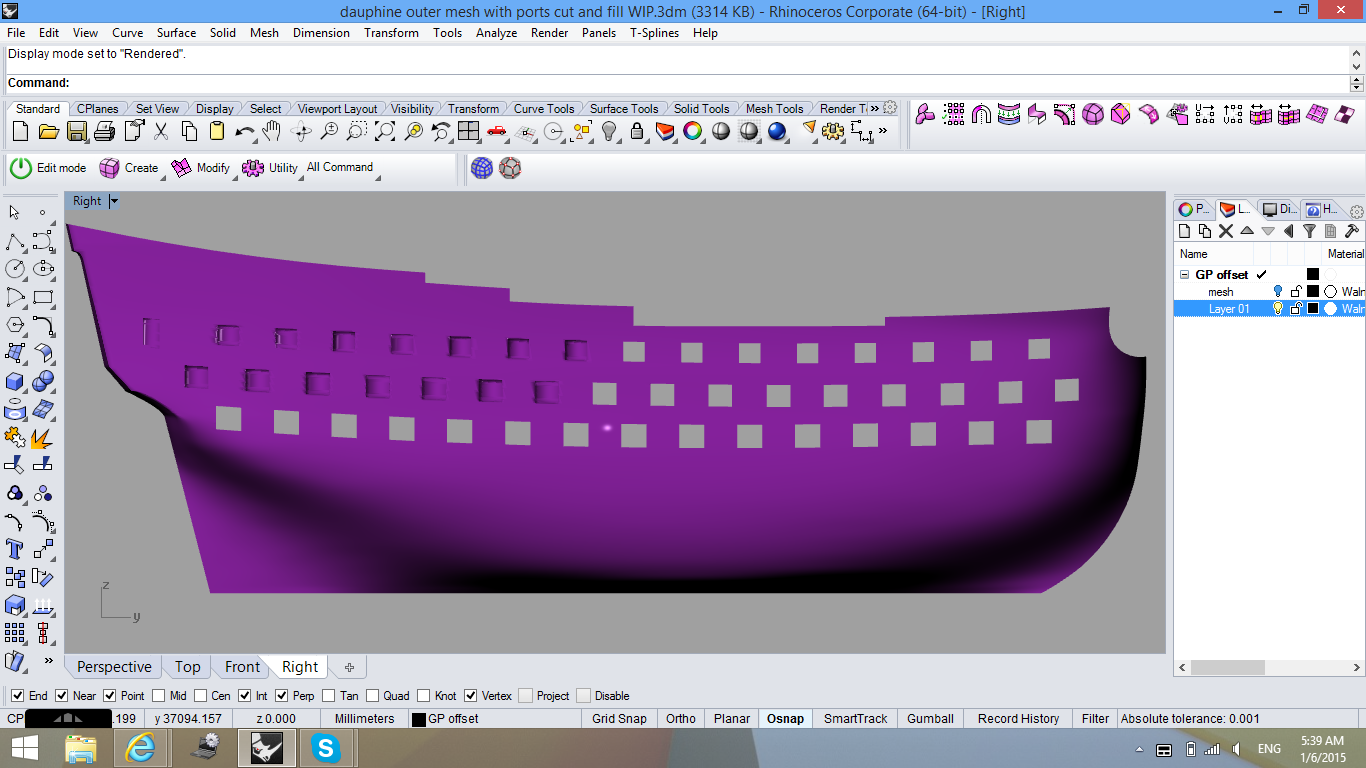The height and width of the screenshot is (768, 1366).
Task: Click the red car Named Views icon
Action: pyautogui.click(x=497, y=131)
